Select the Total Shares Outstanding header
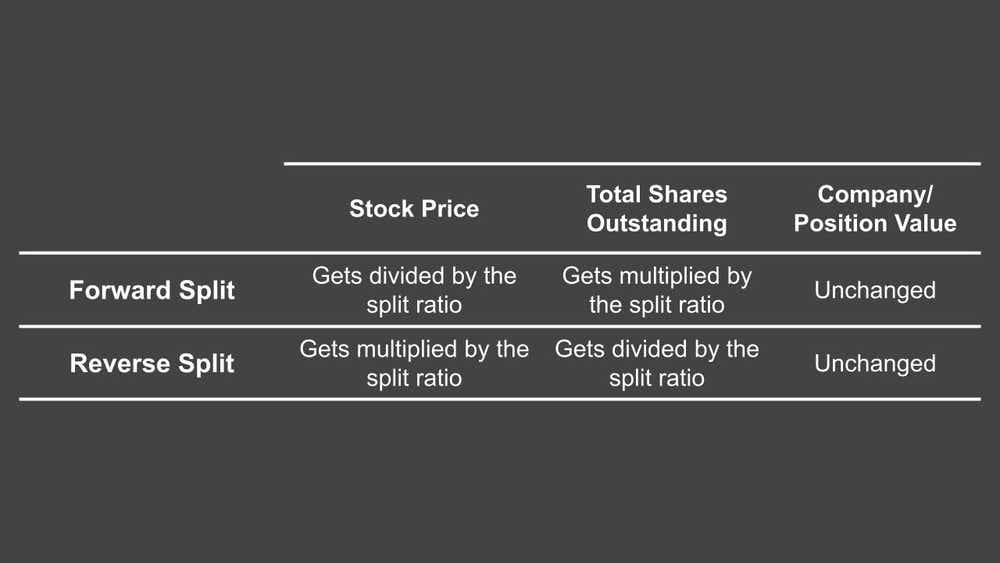 coord(656,209)
